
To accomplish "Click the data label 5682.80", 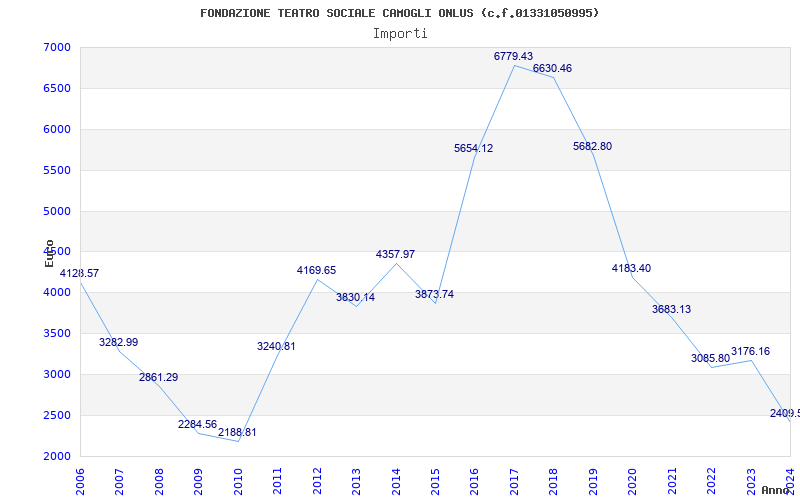I will click(x=592, y=146).
